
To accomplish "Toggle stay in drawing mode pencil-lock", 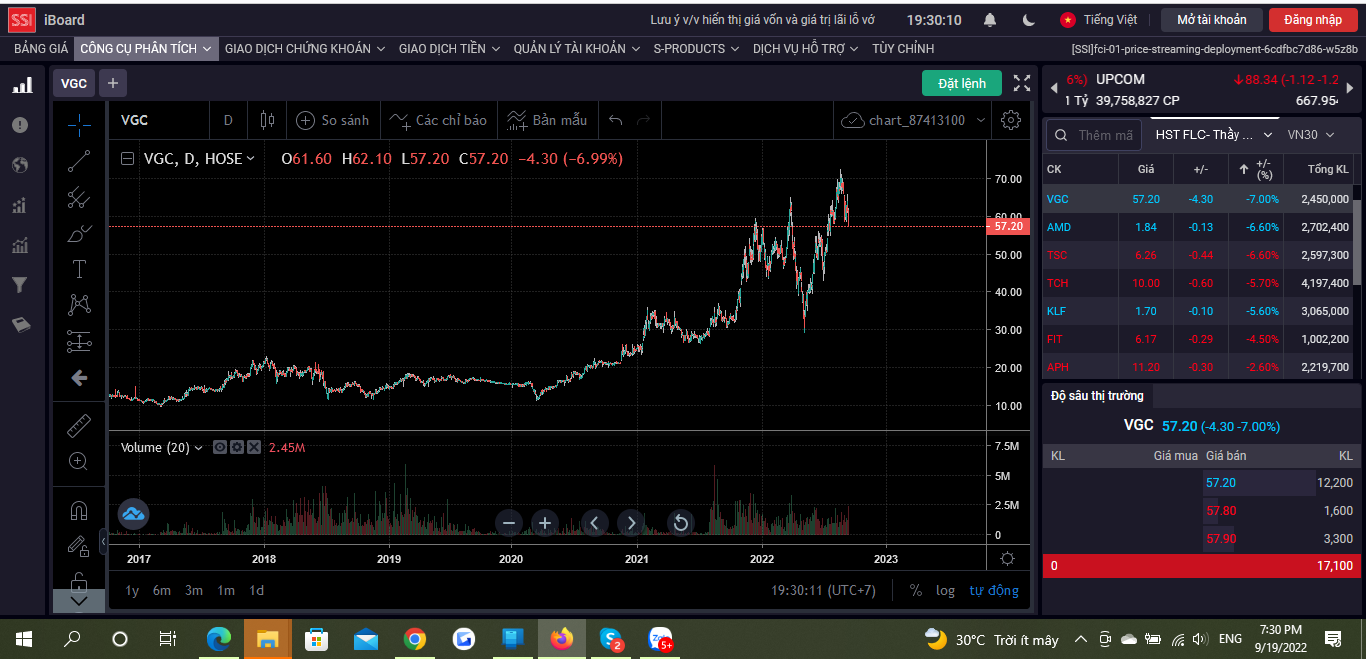I will click(x=79, y=546).
